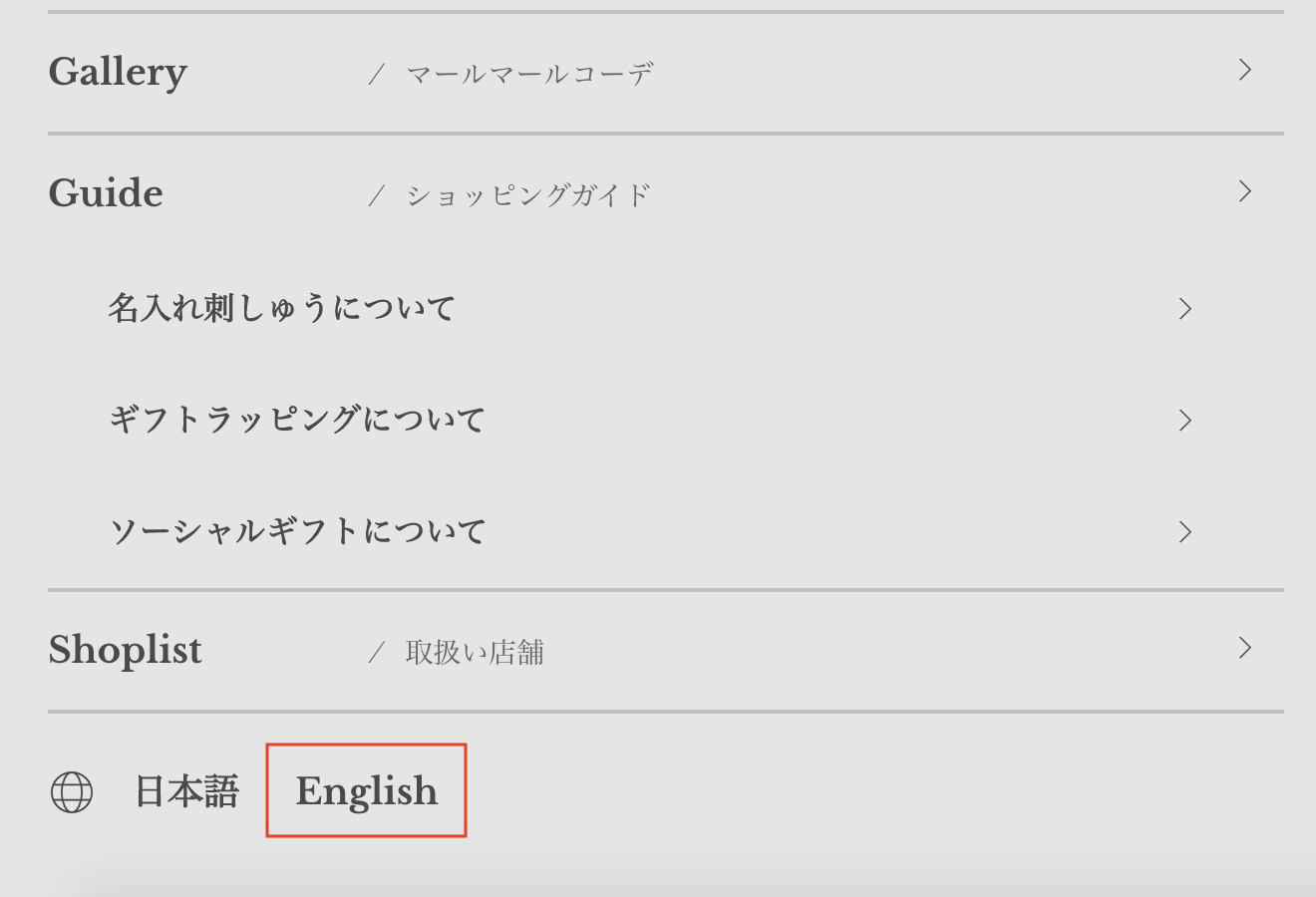
Task: Click the highlighted English option
Action: pos(366,790)
